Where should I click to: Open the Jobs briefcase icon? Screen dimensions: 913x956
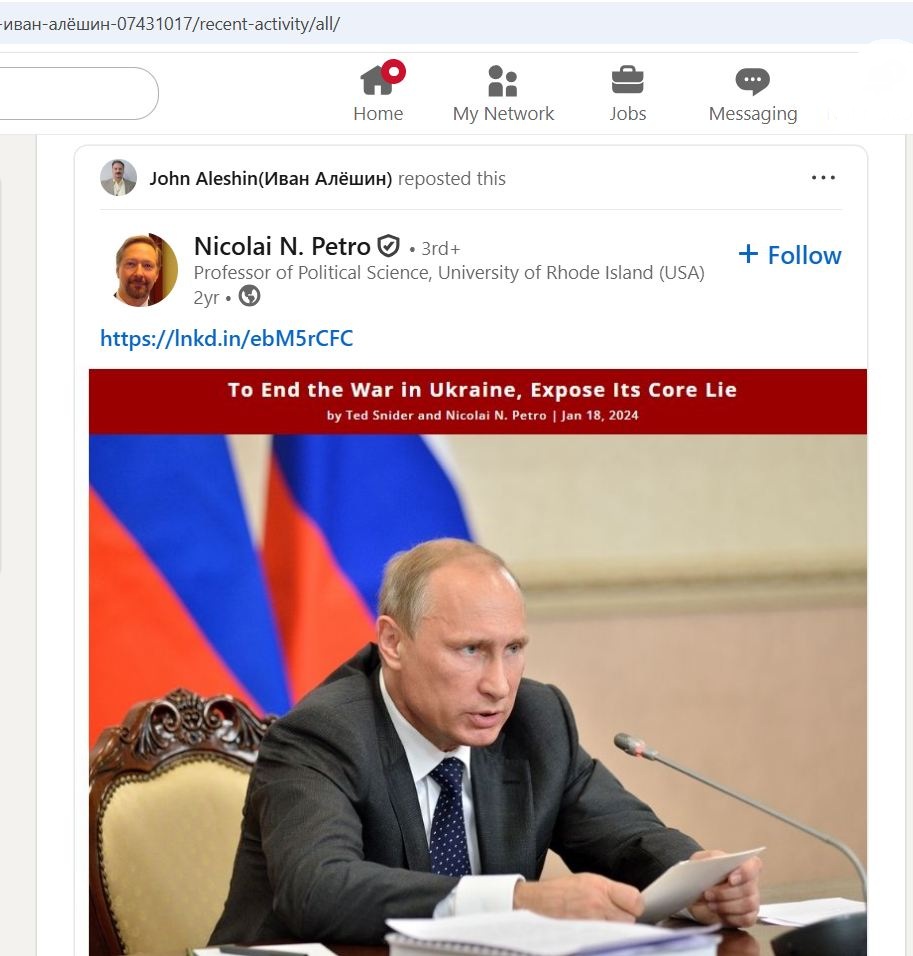[x=627, y=80]
